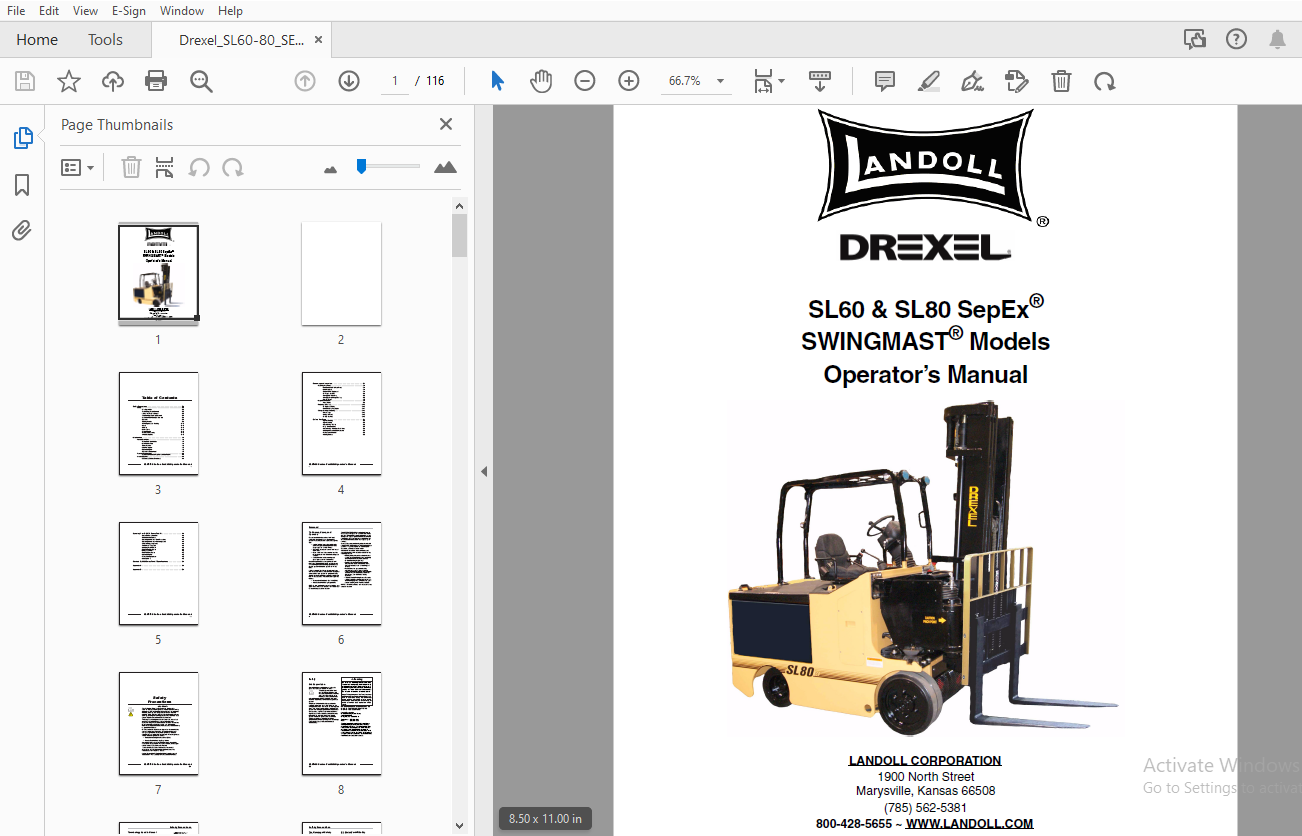Delete page using toolbar trash icon
Viewport: 1302px width, 836px height.
coord(1061,81)
